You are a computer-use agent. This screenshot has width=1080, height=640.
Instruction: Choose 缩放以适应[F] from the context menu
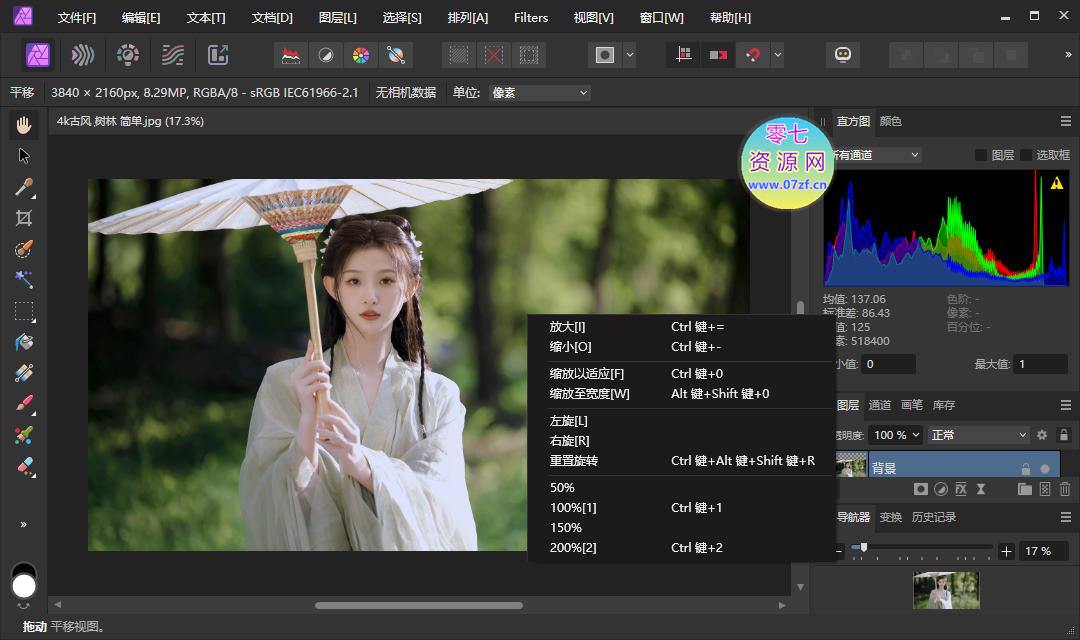(x=587, y=374)
